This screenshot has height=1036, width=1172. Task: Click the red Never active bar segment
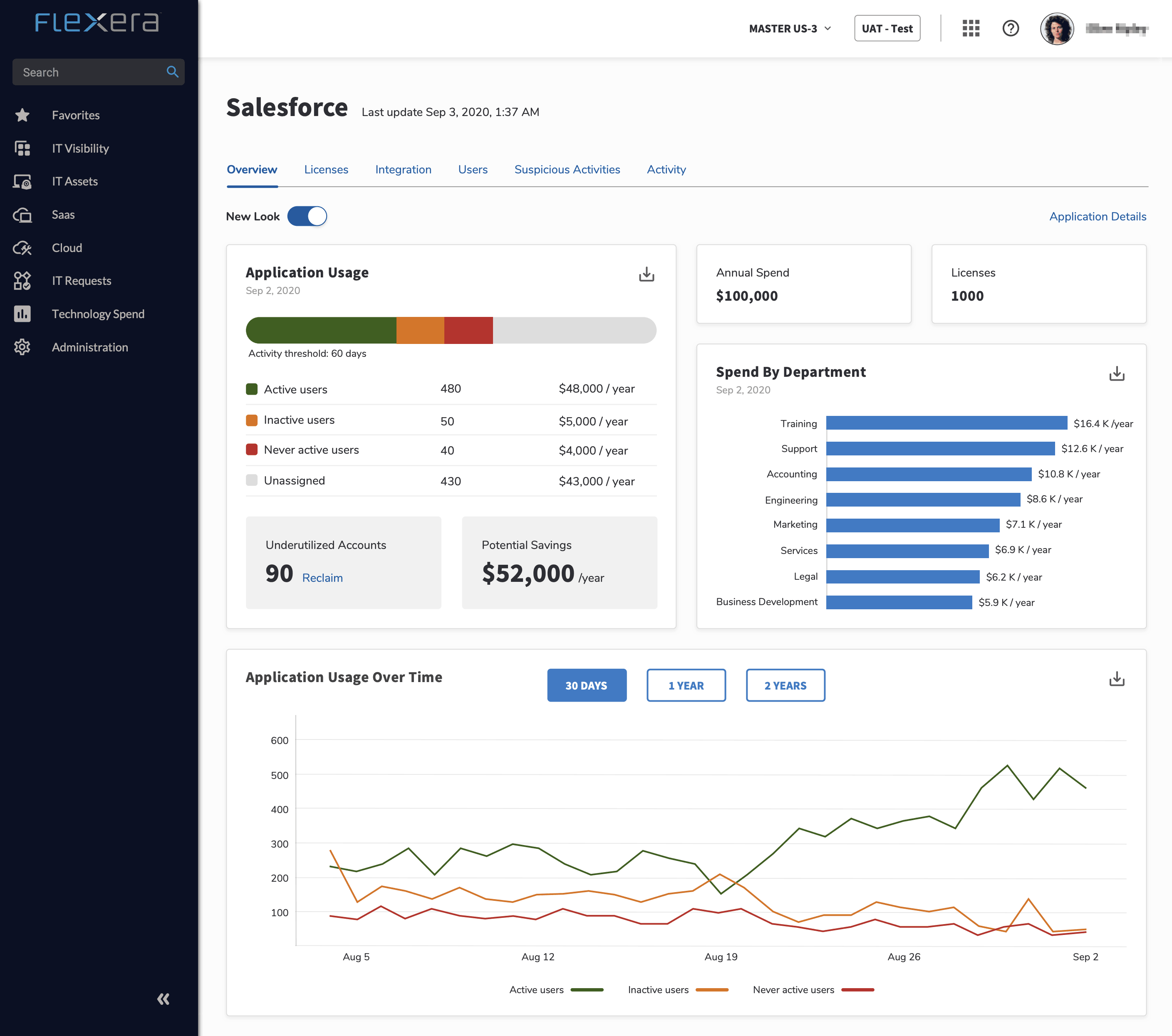[x=468, y=330]
